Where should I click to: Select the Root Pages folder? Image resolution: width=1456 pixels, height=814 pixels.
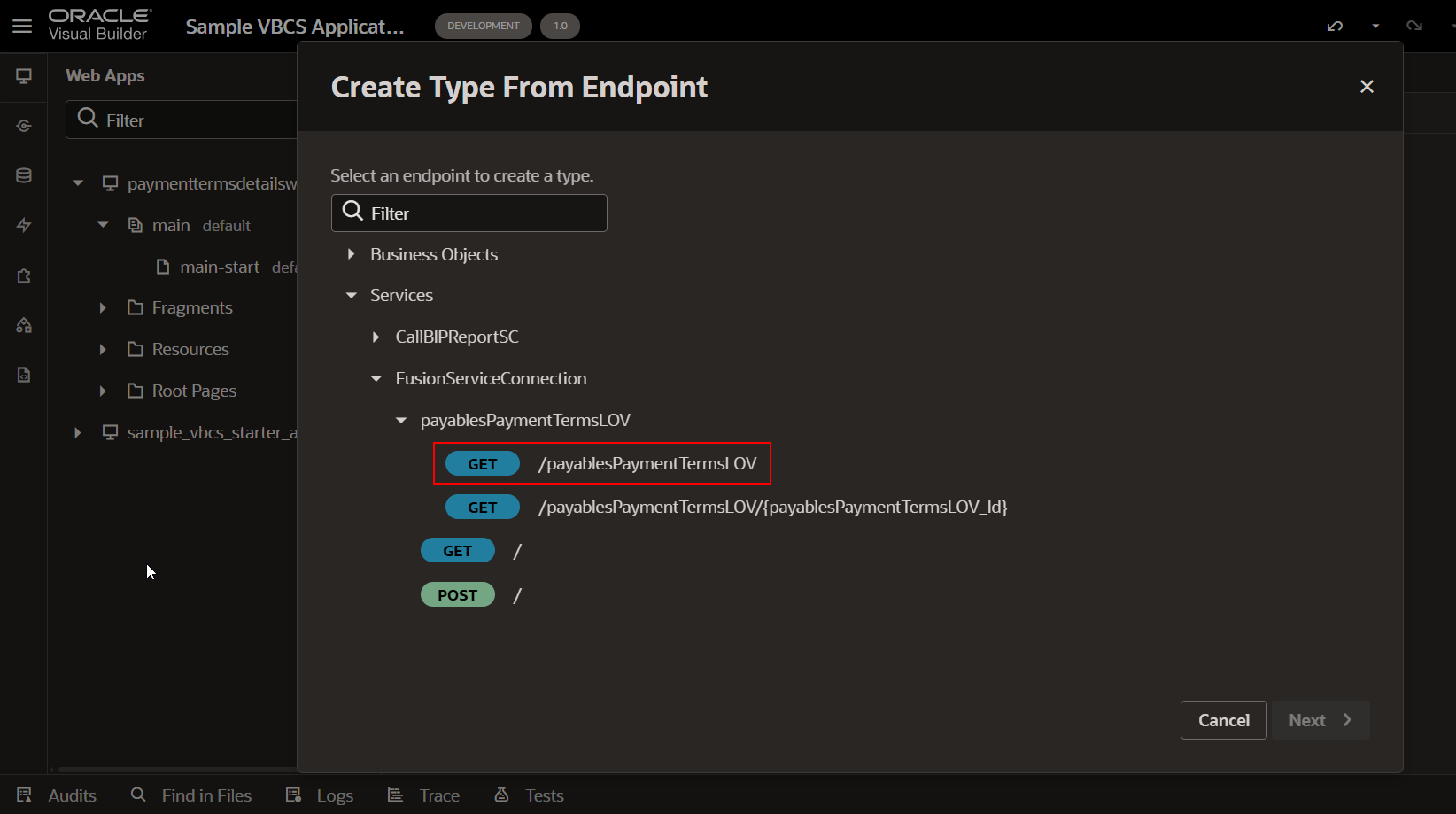pyautogui.click(x=194, y=391)
